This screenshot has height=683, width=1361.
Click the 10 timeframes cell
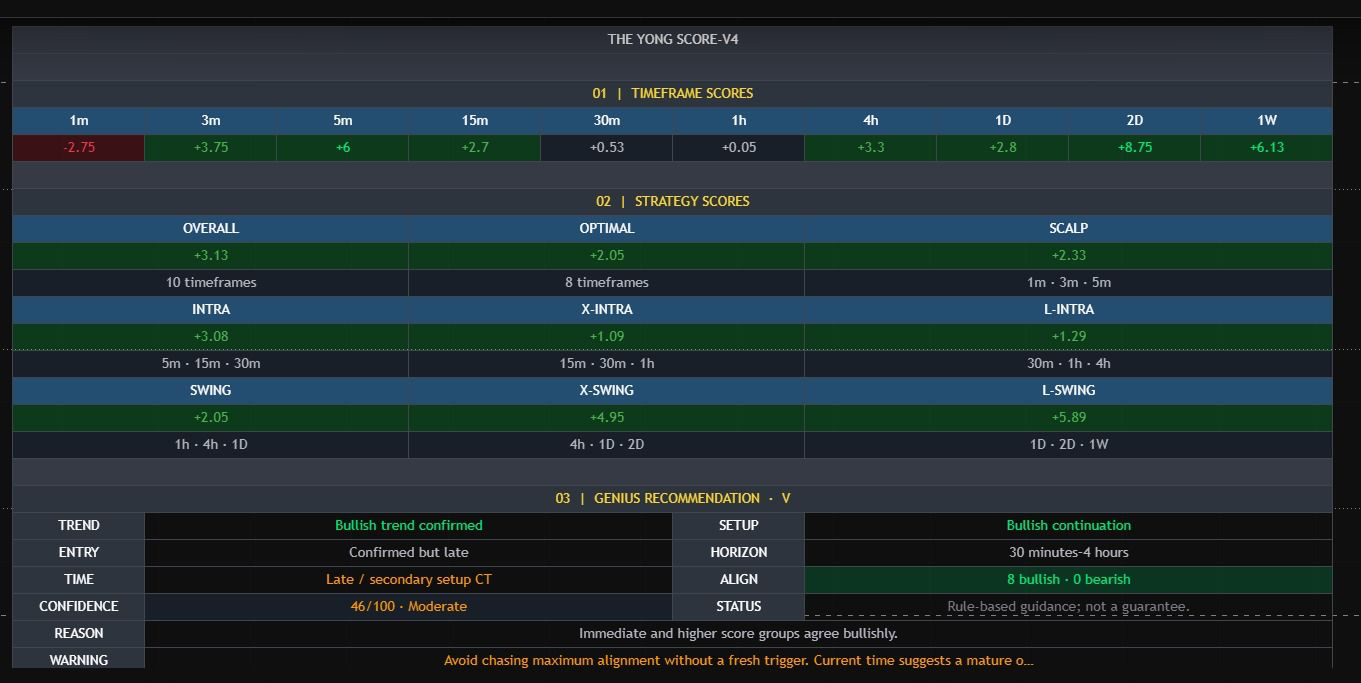pyautogui.click(x=210, y=282)
